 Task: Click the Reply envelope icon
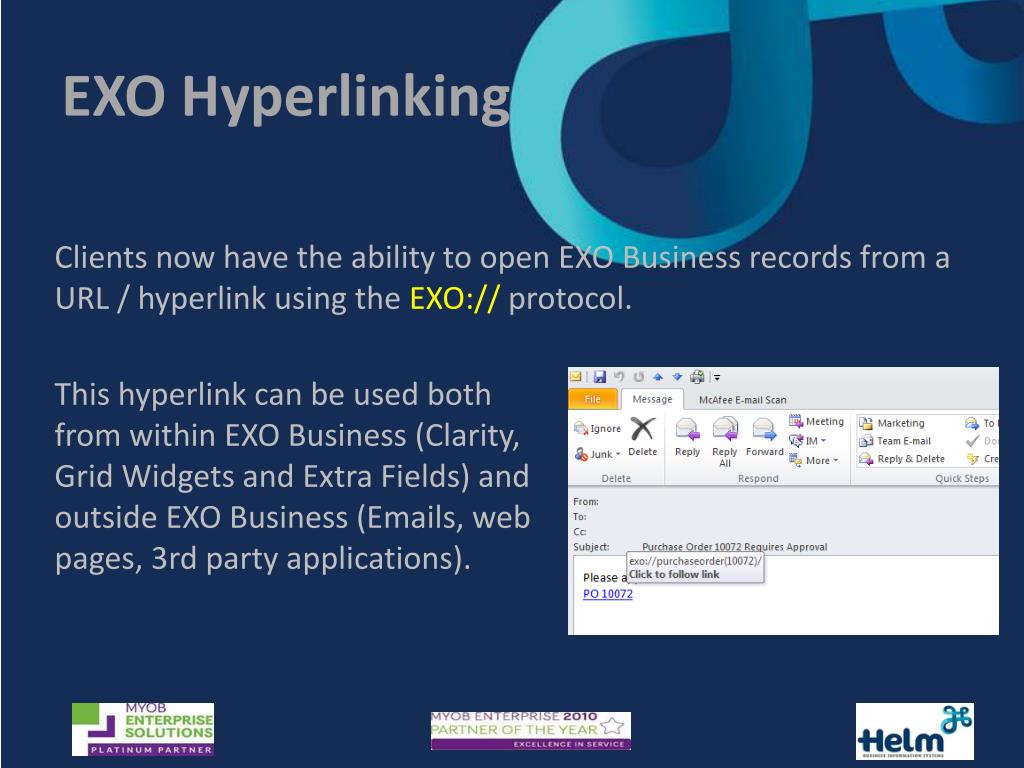688,429
